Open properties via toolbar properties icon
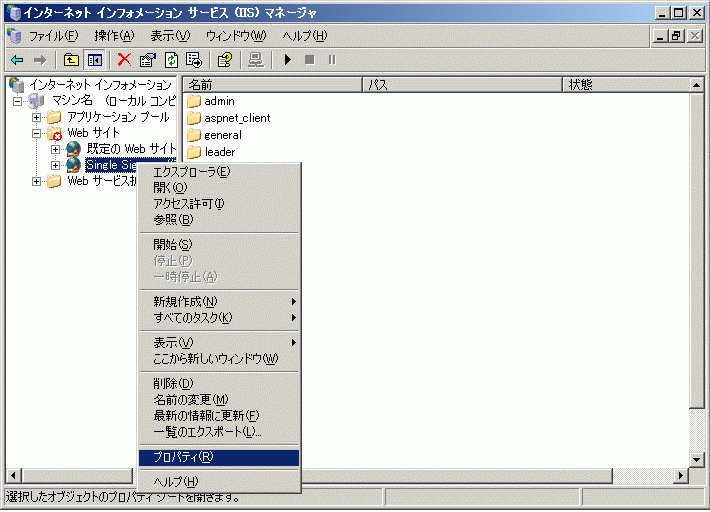Viewport: 710px width, 512px height. pos(148,60)
